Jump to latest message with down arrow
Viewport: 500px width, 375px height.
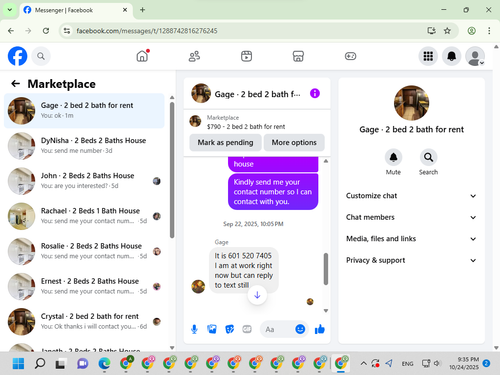257,295
